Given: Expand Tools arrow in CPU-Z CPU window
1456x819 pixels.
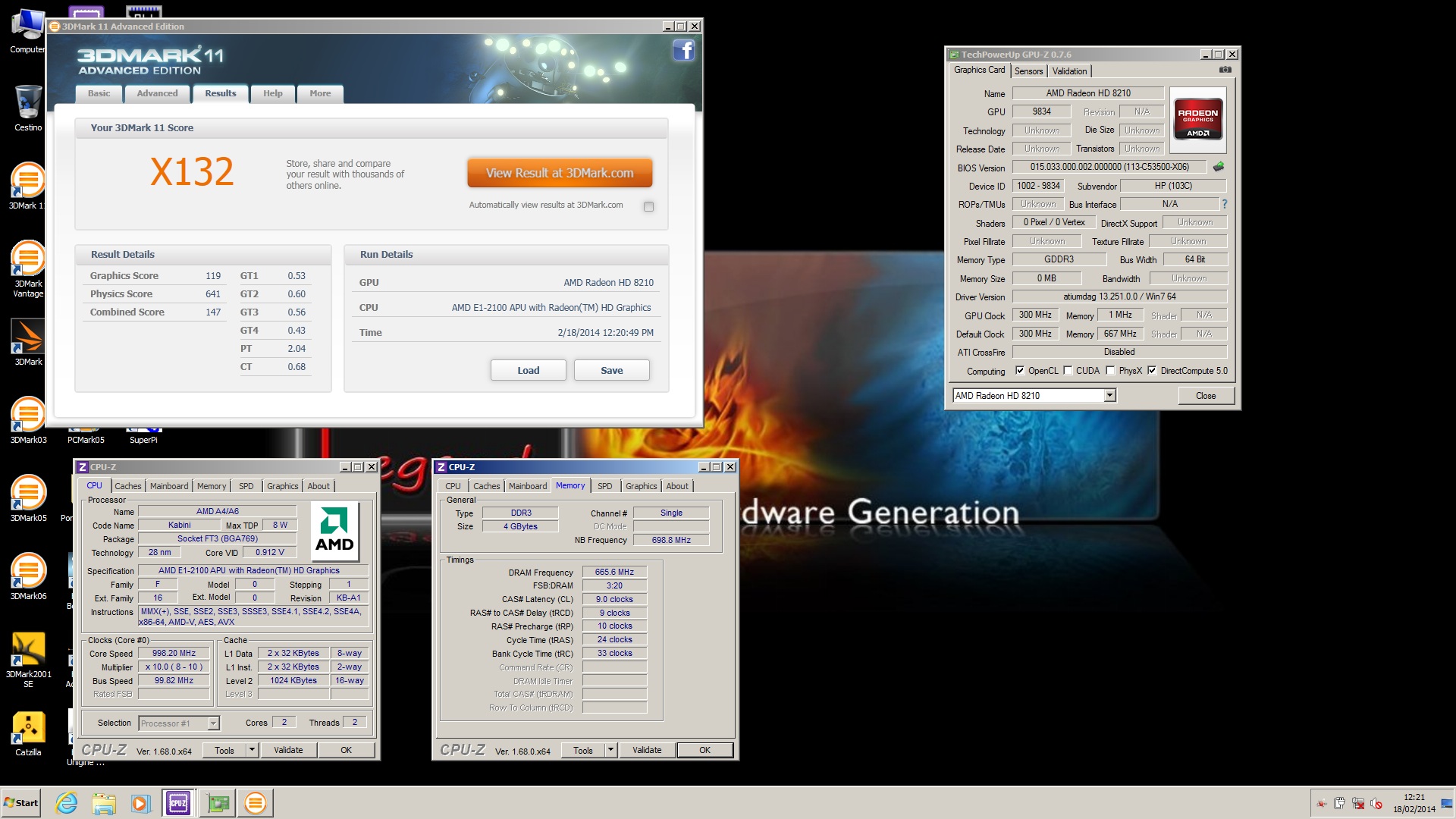Looking at the screenshot, I should coord(253,750).
